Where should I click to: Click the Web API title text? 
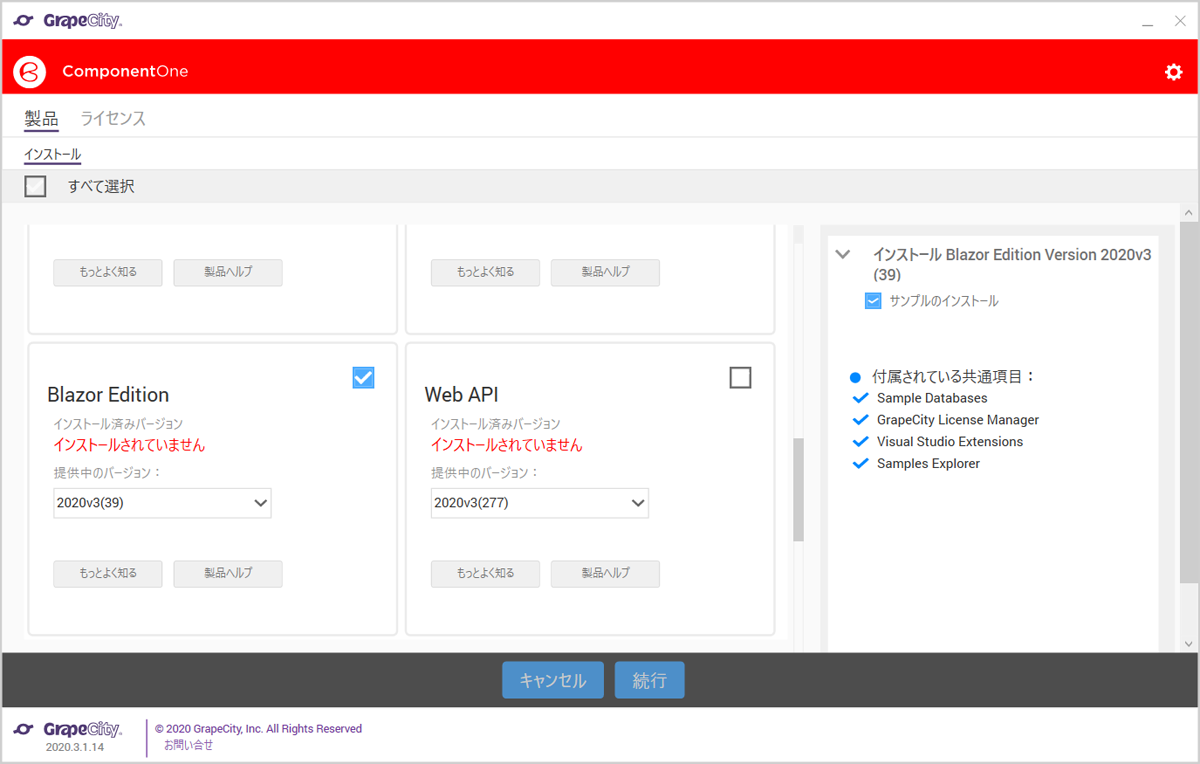click(464, 394)
